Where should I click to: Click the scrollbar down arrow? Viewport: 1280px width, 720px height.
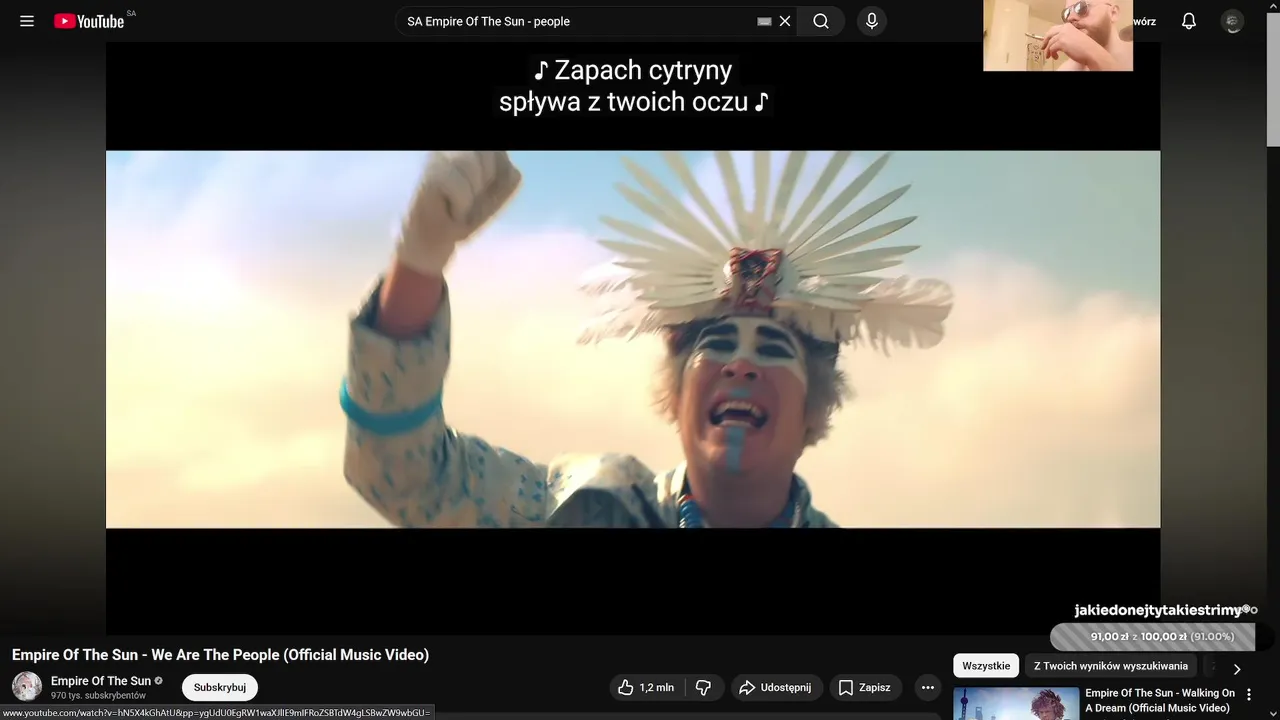1273,713
